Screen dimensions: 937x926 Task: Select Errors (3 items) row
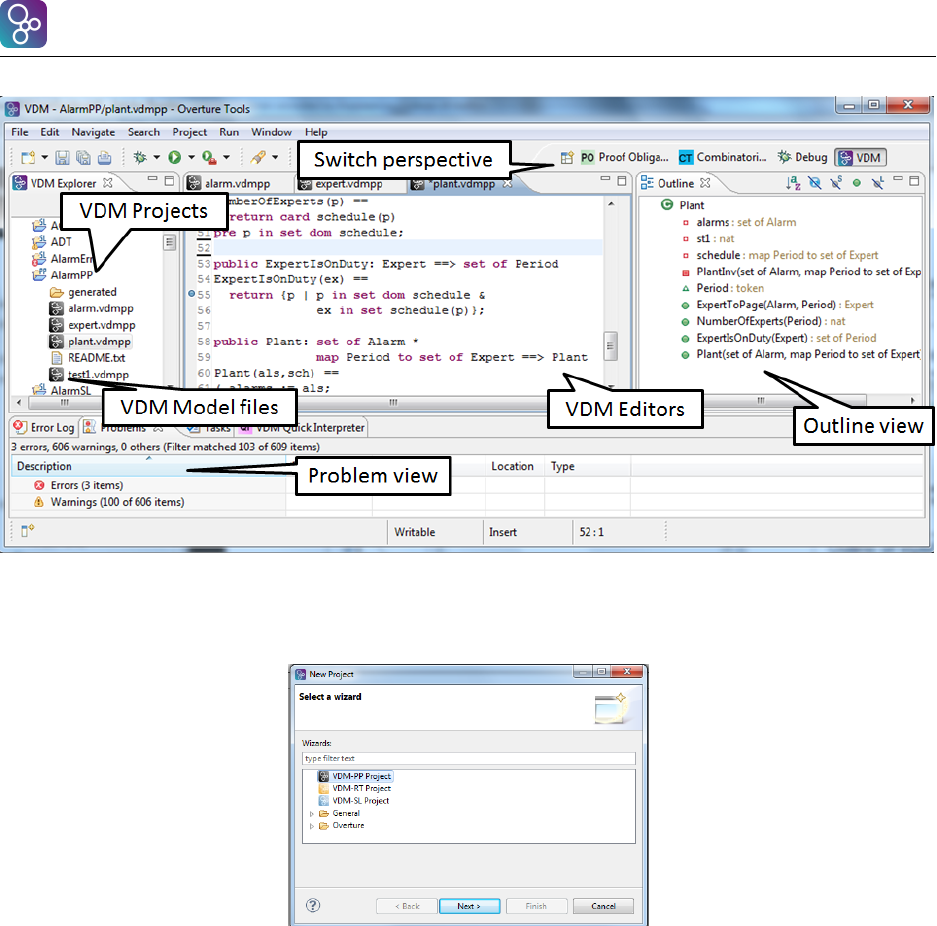pyautogui.click(x=79, y=485)
